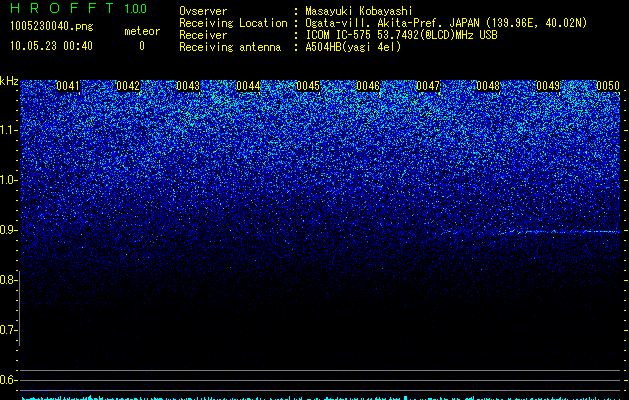This screenshot has height=400, width=629.
Task: Select the 0046 time marker
Action: (x=368, y=86)
